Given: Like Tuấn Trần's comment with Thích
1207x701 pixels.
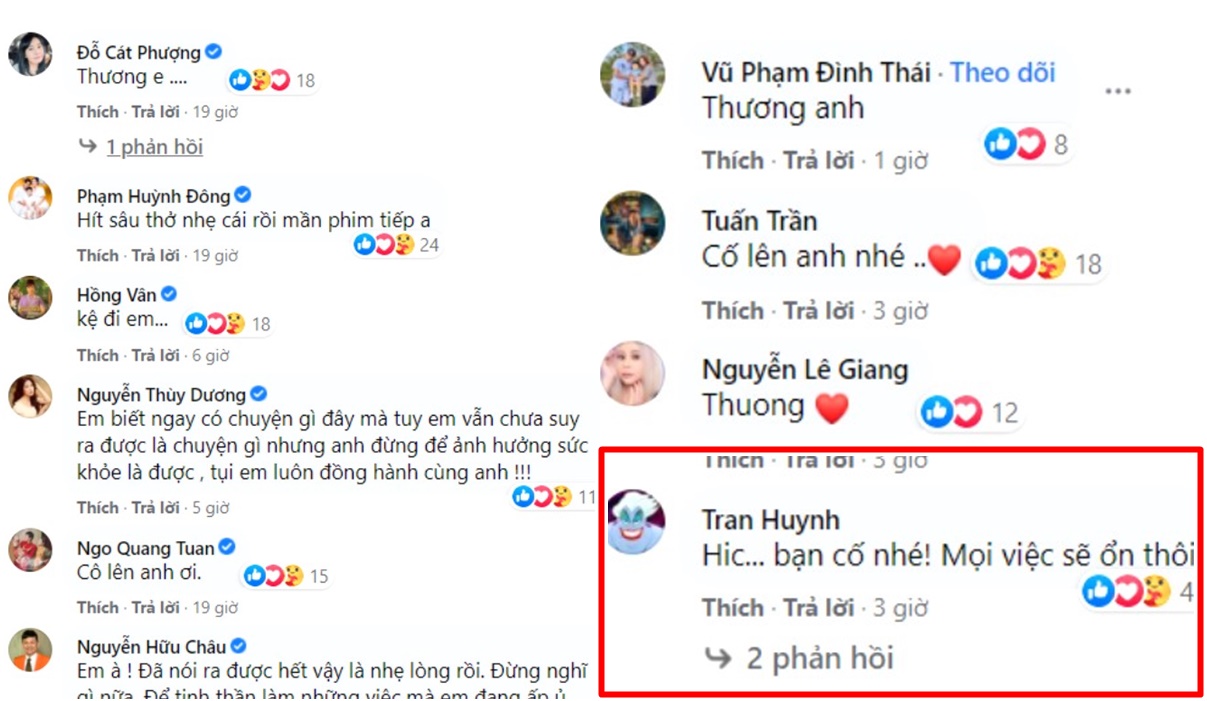Looking at the screenshot, I should pos(733,311).
